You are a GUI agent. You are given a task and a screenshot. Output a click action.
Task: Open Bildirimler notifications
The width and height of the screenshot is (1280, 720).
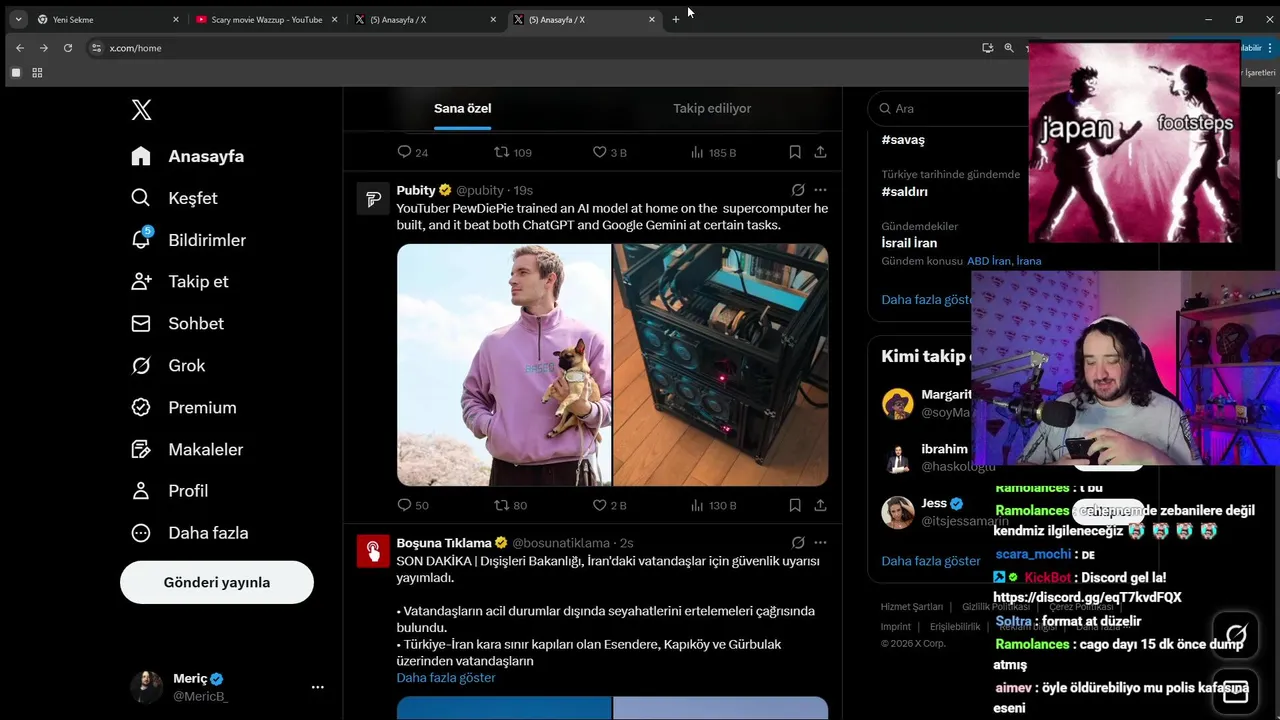point(188,240)
